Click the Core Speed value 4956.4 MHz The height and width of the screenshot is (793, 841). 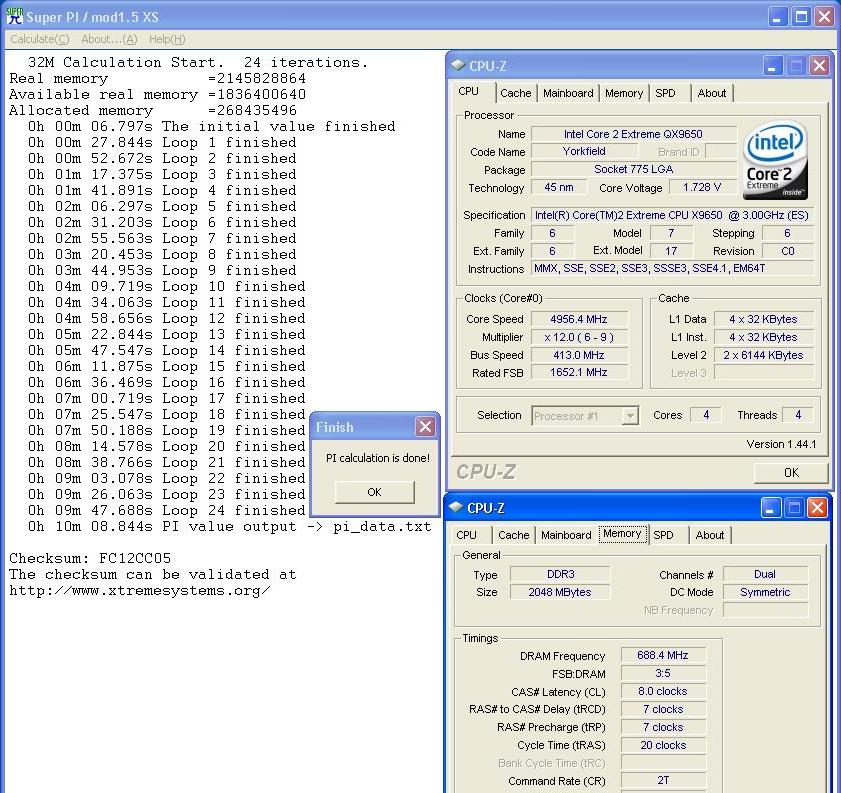coord(579,319)
